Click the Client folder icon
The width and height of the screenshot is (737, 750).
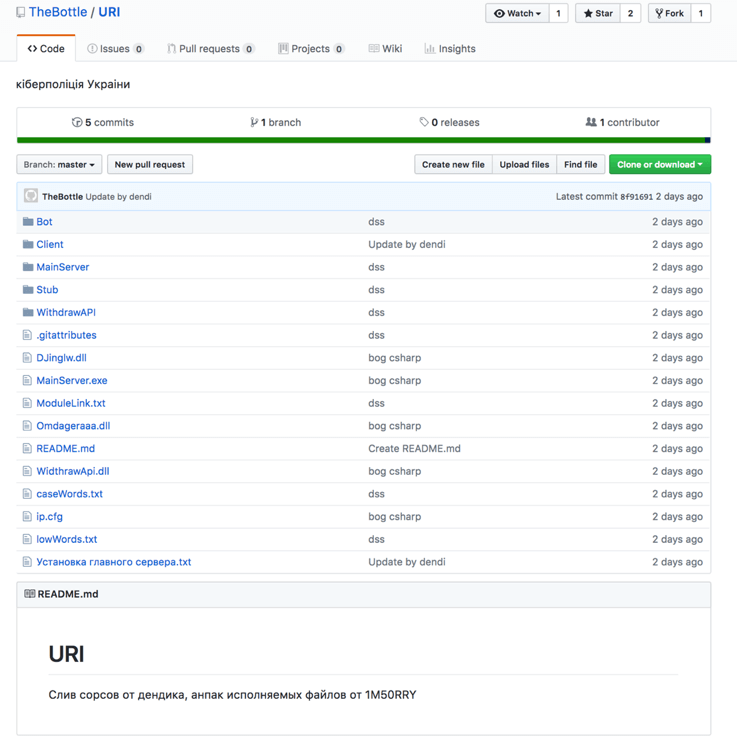pos(28,244)
